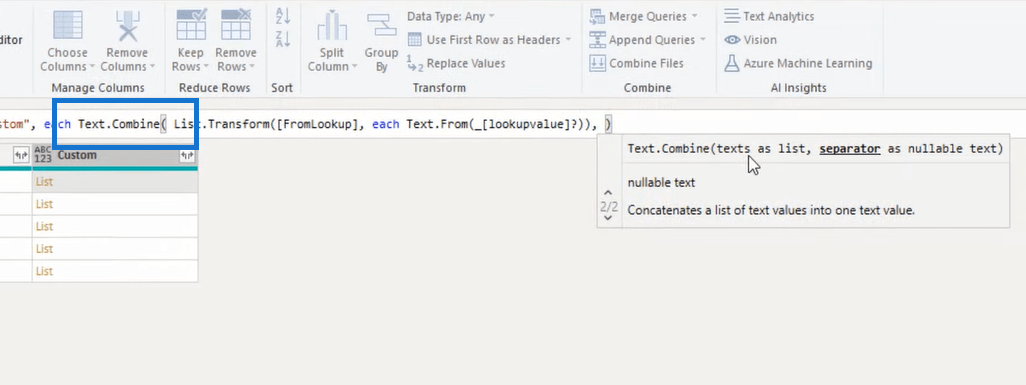Click inside the formula bar

coord(513,124)
